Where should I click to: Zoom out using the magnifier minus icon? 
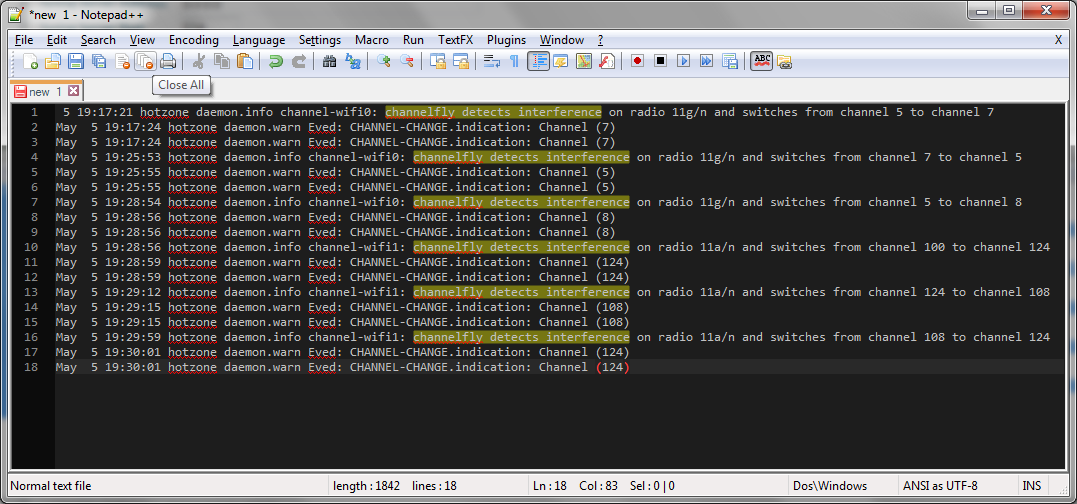tap(407, 62)
